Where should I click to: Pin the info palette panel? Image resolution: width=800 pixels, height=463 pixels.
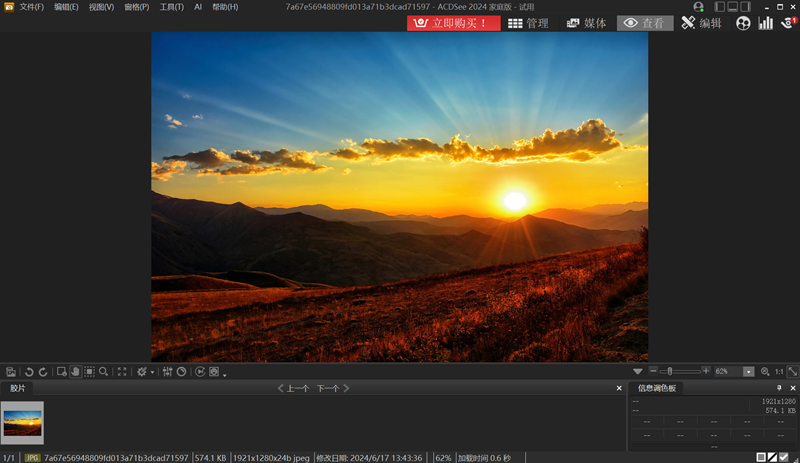point(779,388)
